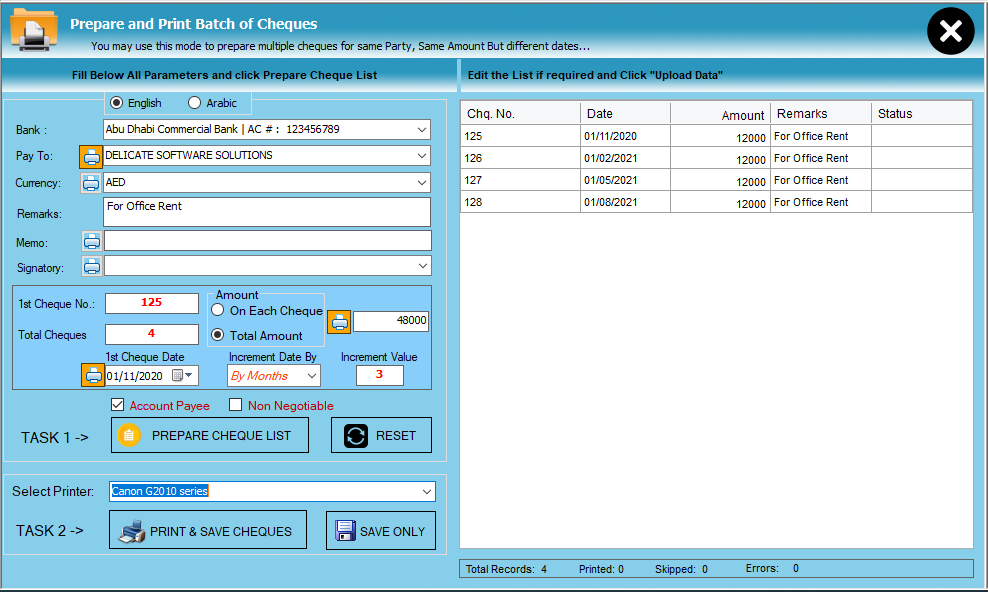Click the printer icon beside the 48000 amount
The width and height of the screenshot is (988, 592).
[339, 321]
